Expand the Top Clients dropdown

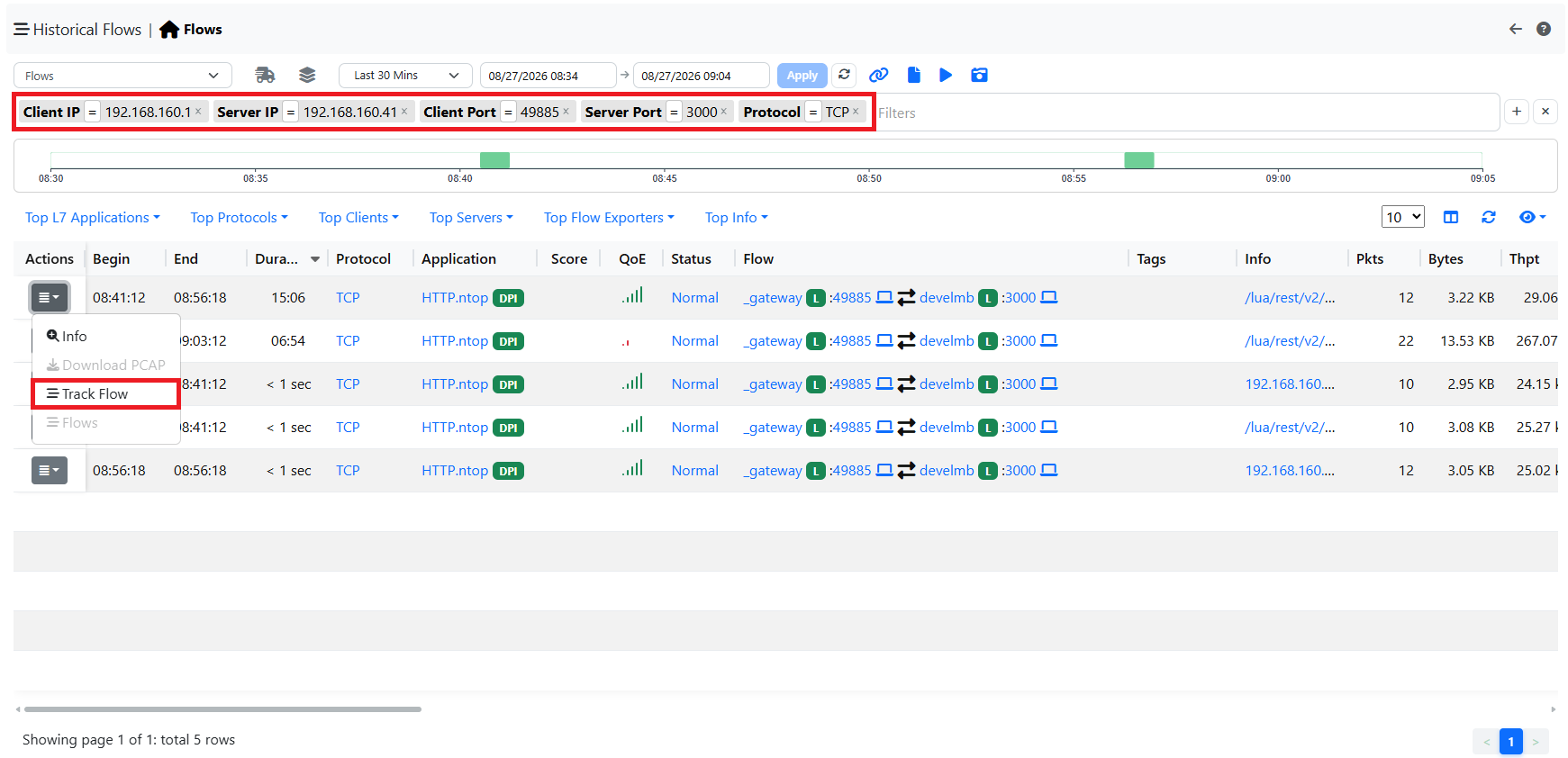(x=358, y=218)
